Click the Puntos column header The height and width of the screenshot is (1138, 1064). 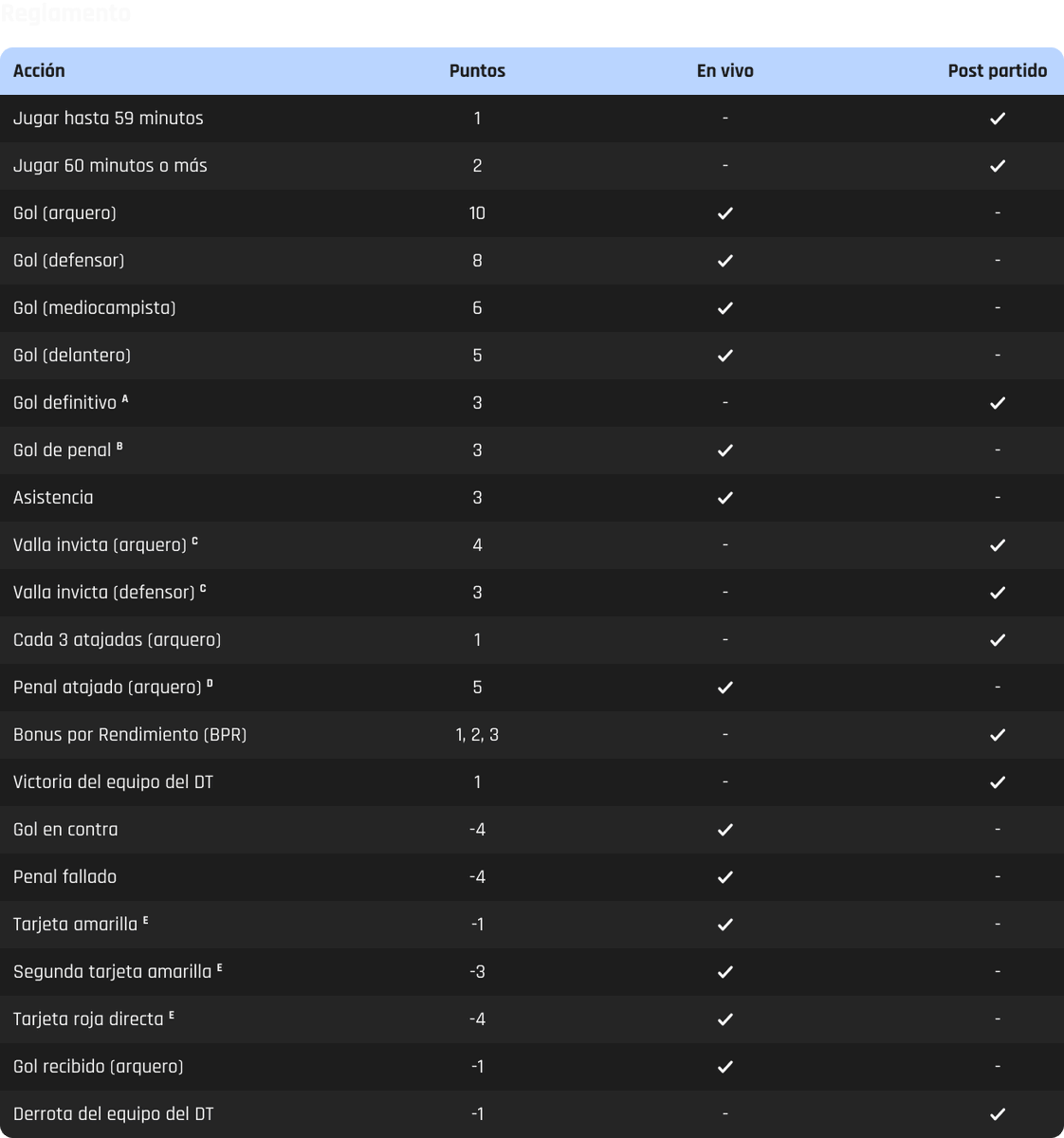[x=477, y=71]
